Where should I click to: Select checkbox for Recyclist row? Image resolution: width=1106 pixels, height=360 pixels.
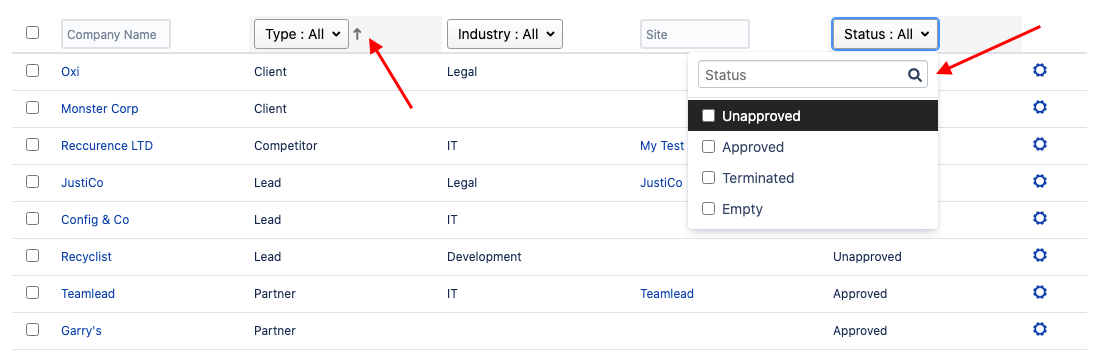[32, 256]
